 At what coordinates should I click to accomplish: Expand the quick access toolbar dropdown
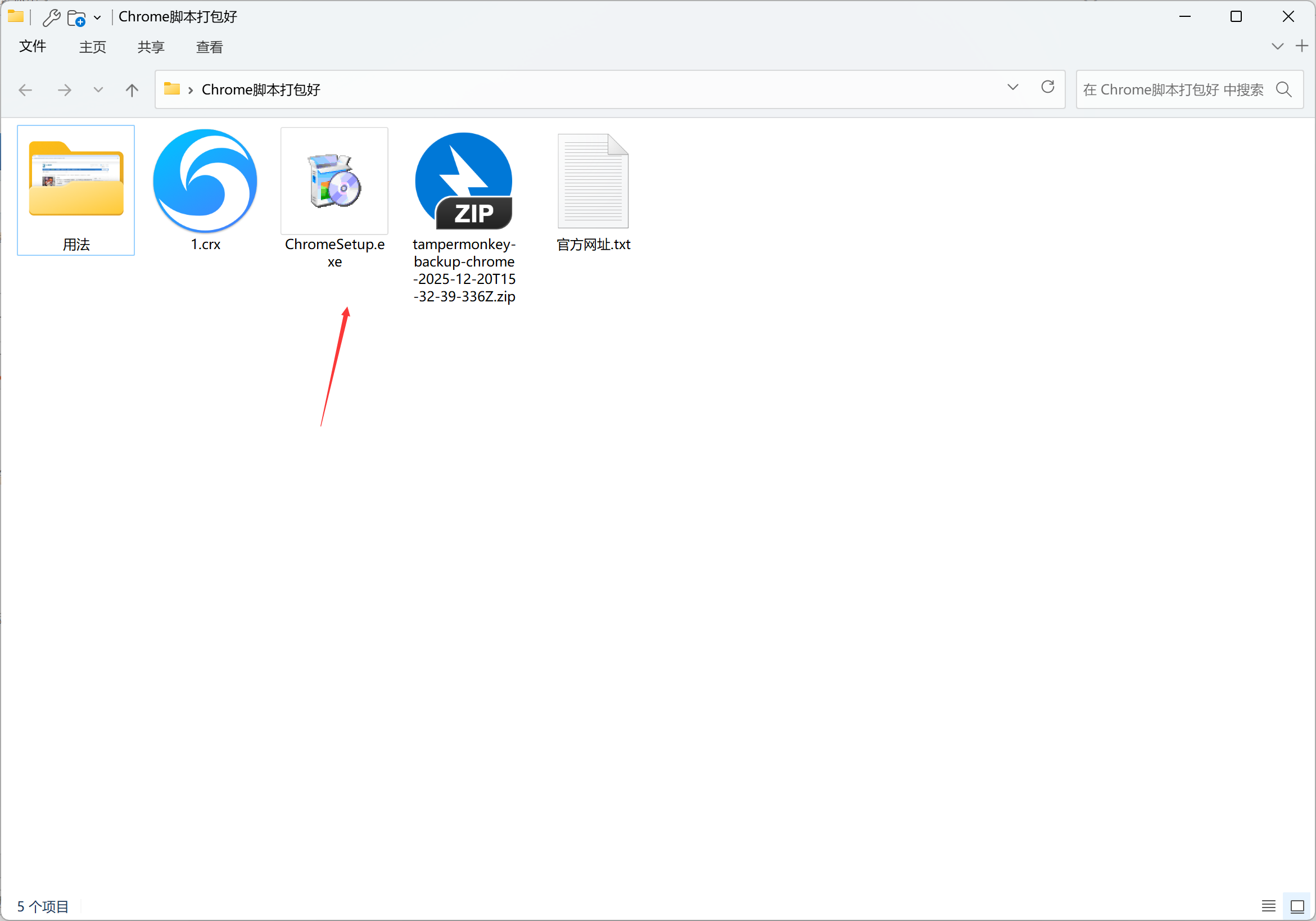[97, 17]
